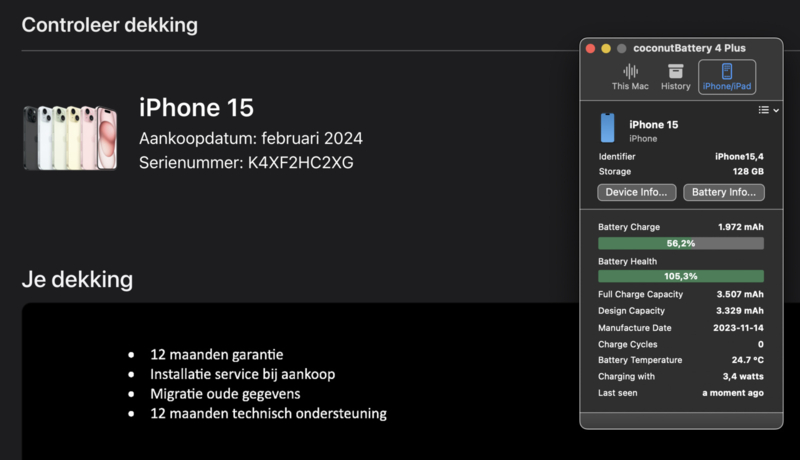This screenshot has height=460, width=800.
Task: Click Migratie oude gegevens bullet
Action: point(225,394)
